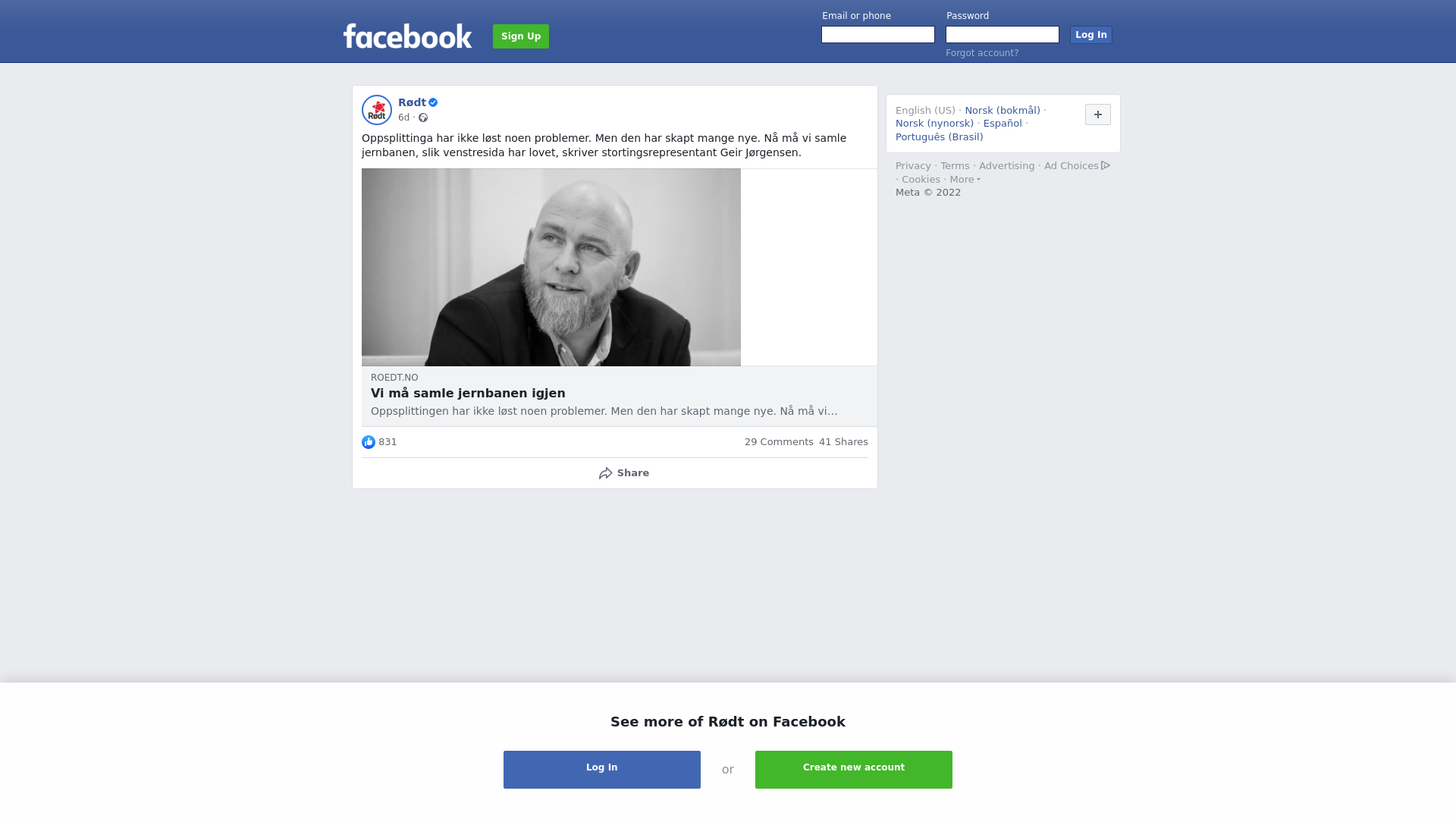Open the Forgot account? link
Image resolution: width=1456 pixels, height=819 pixels.
pyautogui.click(x=982, y=53)
